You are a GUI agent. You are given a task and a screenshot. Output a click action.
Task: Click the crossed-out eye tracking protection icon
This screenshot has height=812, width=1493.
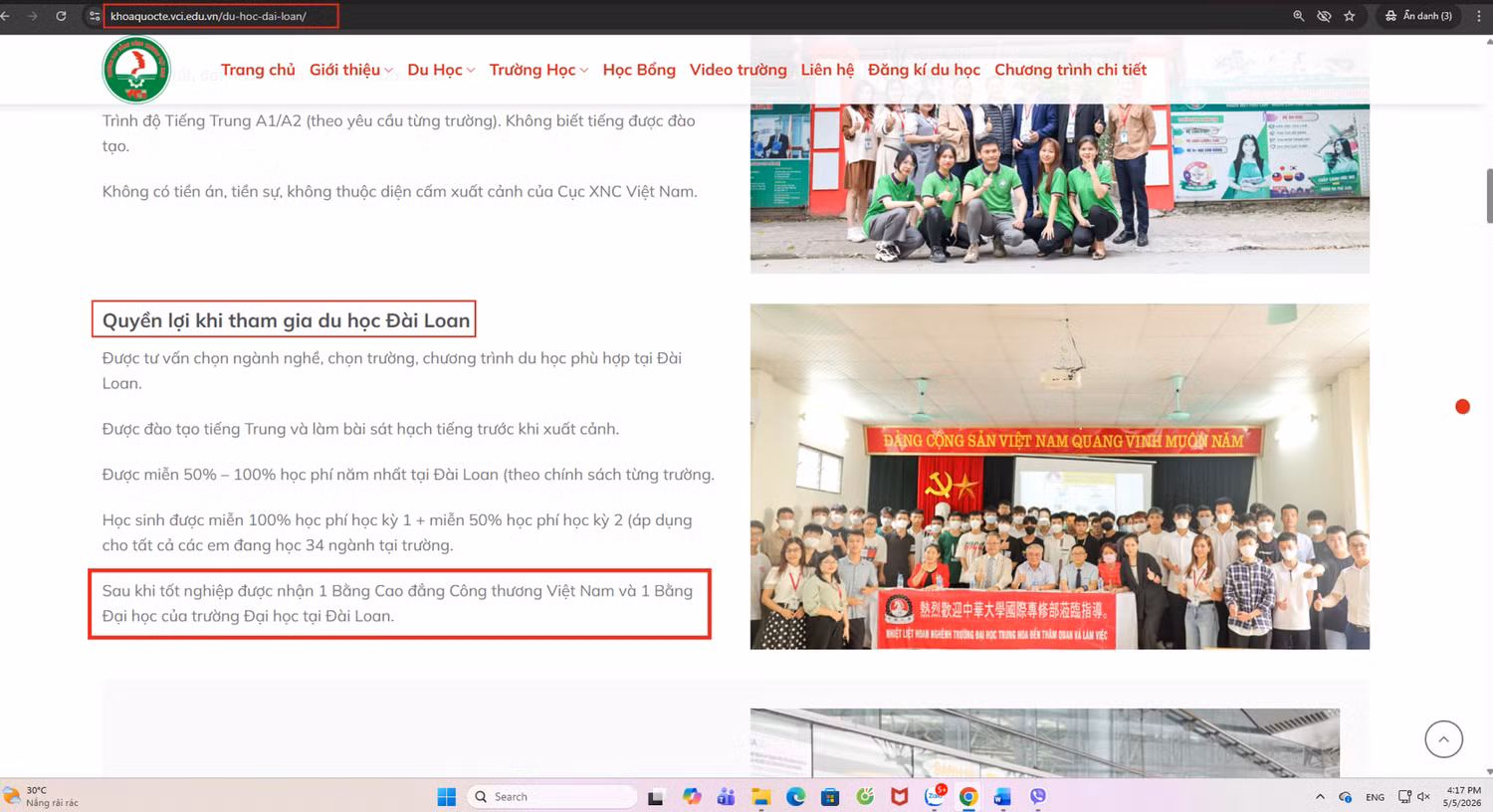[x=1324, y=16]
